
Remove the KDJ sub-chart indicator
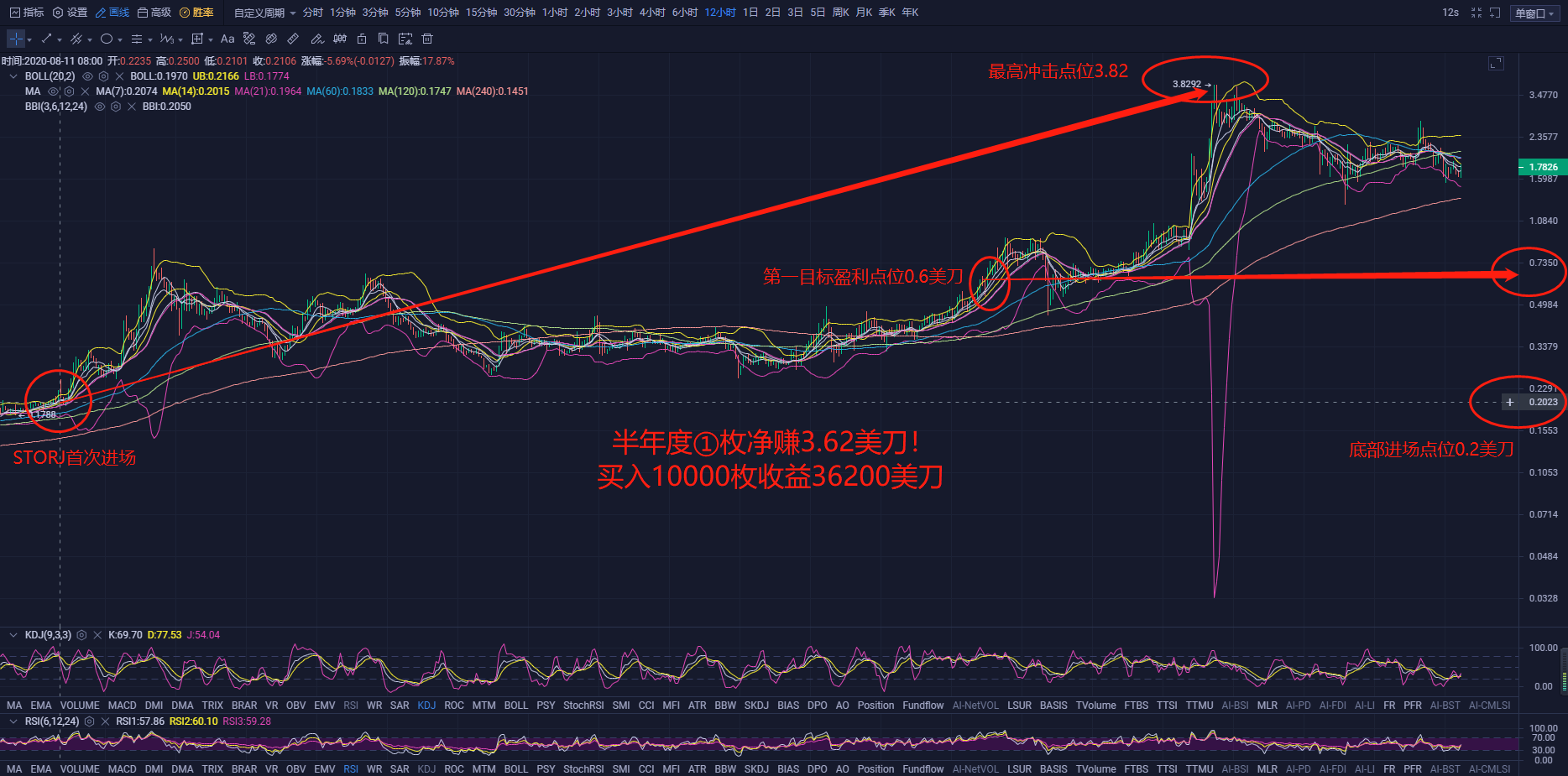coord(97,635)
